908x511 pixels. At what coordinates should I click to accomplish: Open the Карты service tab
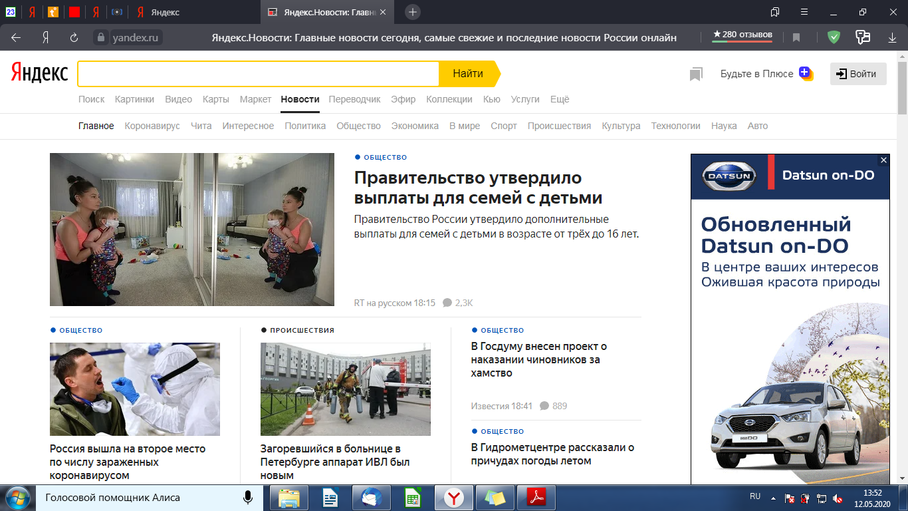[x=215, y=99]
